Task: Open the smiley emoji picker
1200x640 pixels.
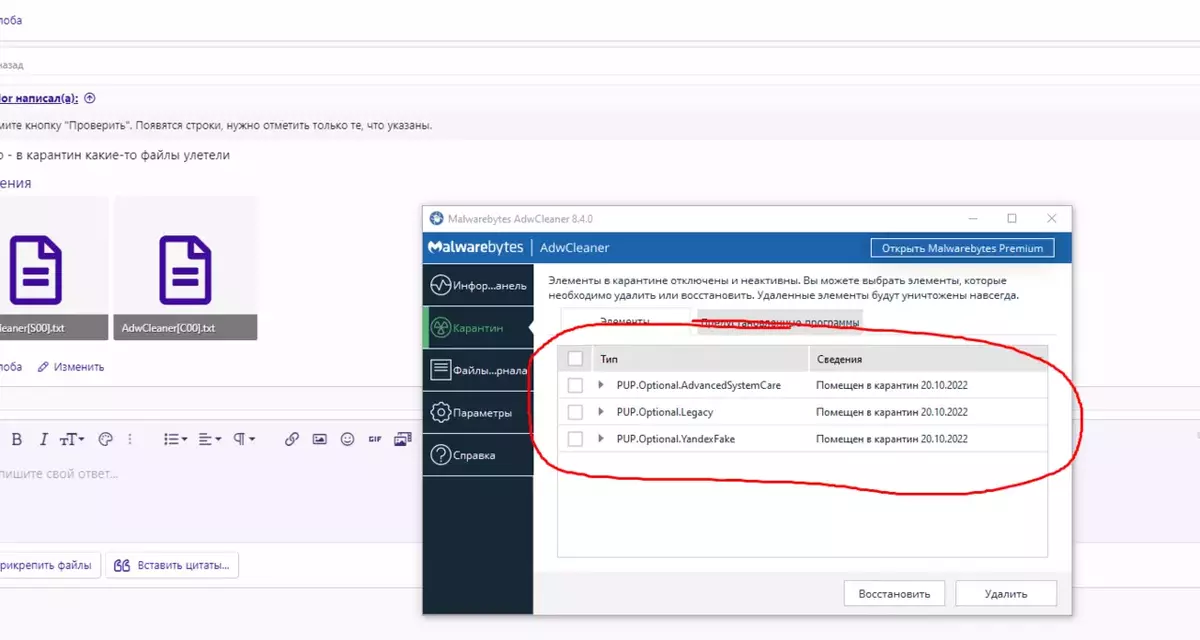Action: click(348, 439)
